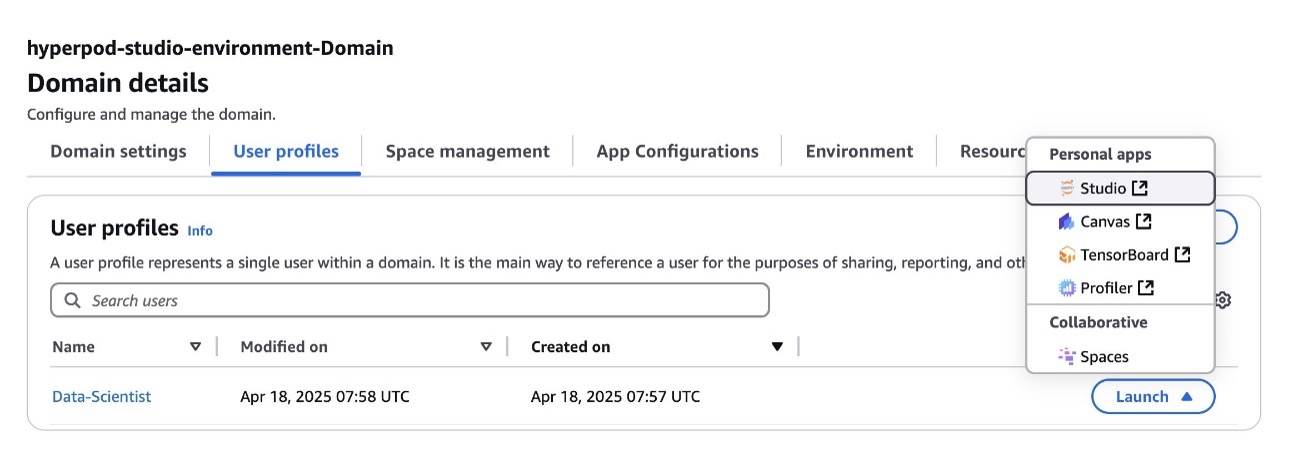Click the external-link icon next to Studio

pyautogui.click(x=1140, y=188)
